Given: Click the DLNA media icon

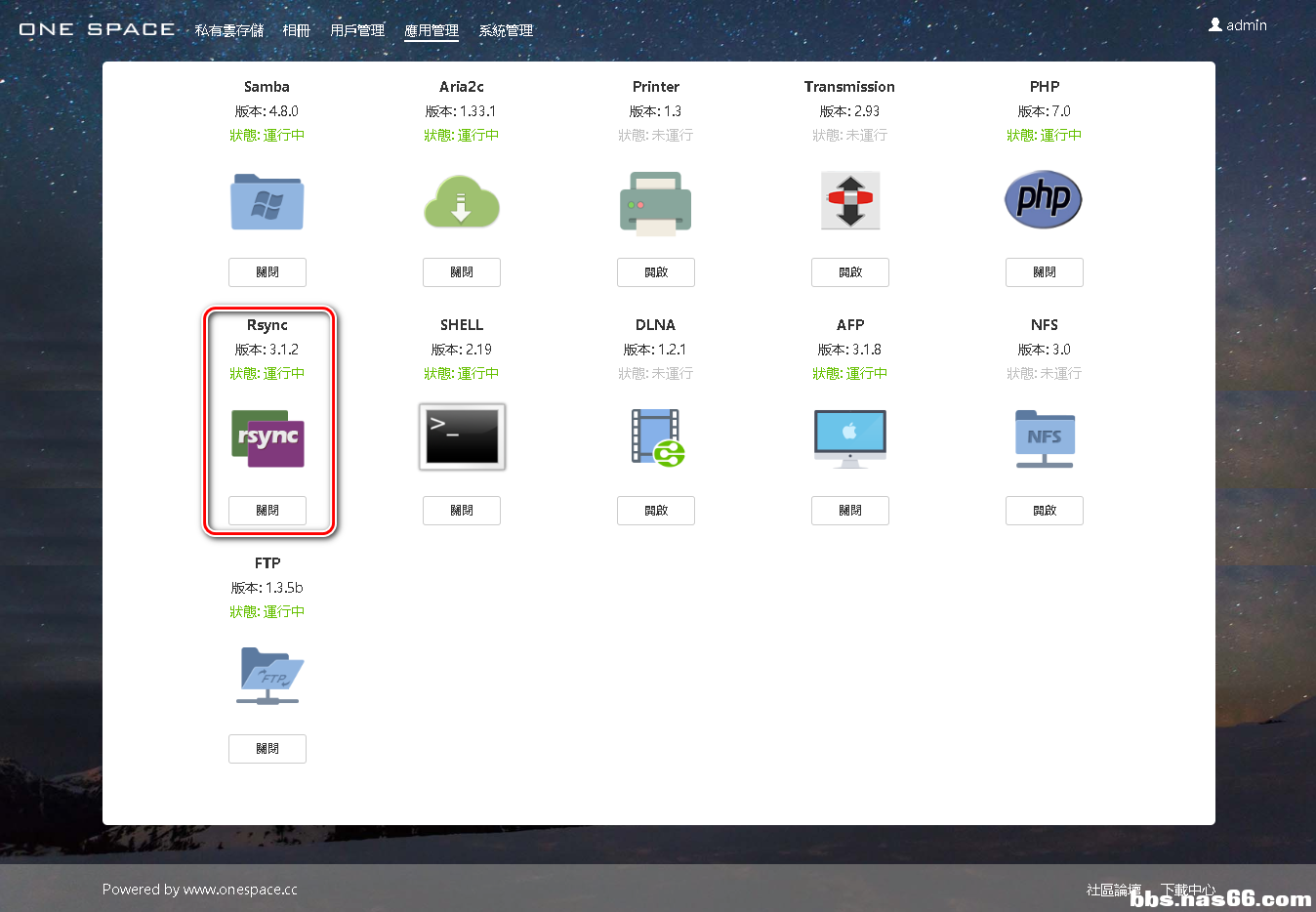Looking at the screenshot, I should pos(657,437).
